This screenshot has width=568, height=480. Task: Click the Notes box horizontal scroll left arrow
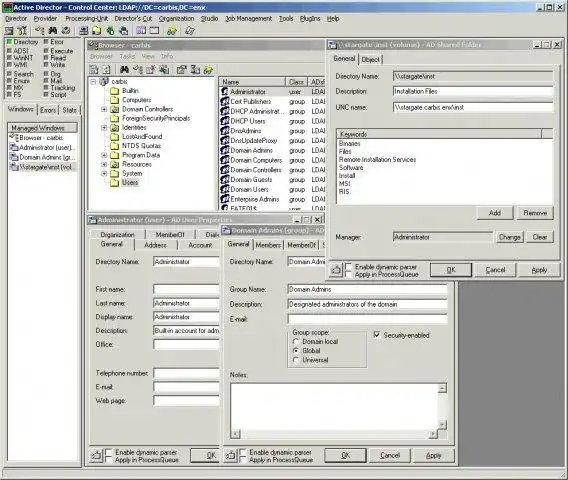tap(235, 434)
